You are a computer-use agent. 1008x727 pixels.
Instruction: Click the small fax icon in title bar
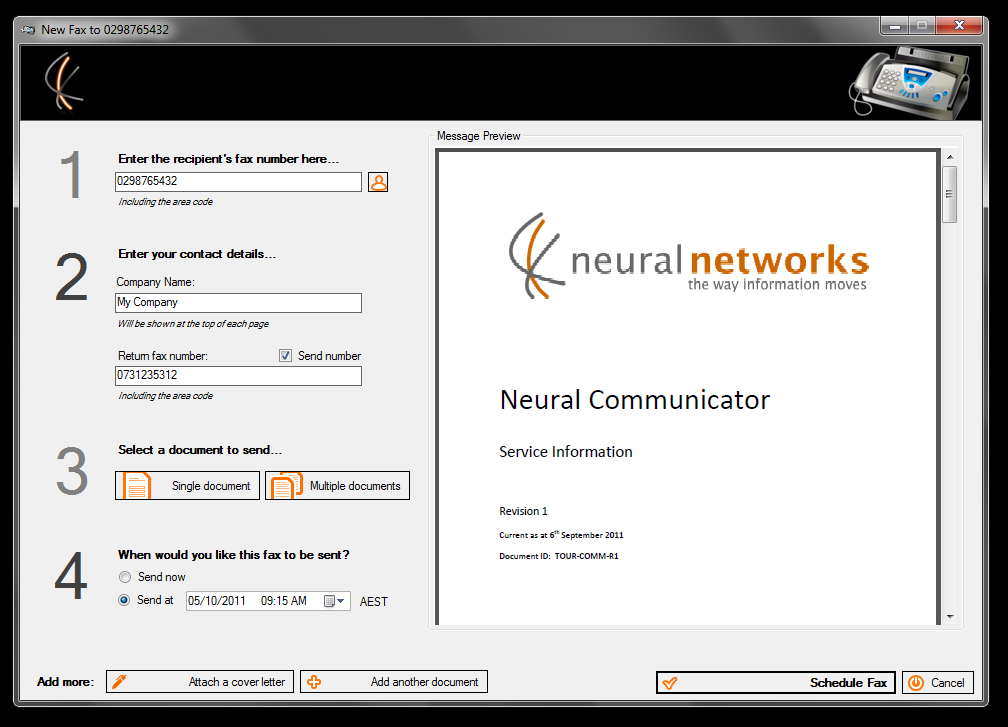click(28, 29)
